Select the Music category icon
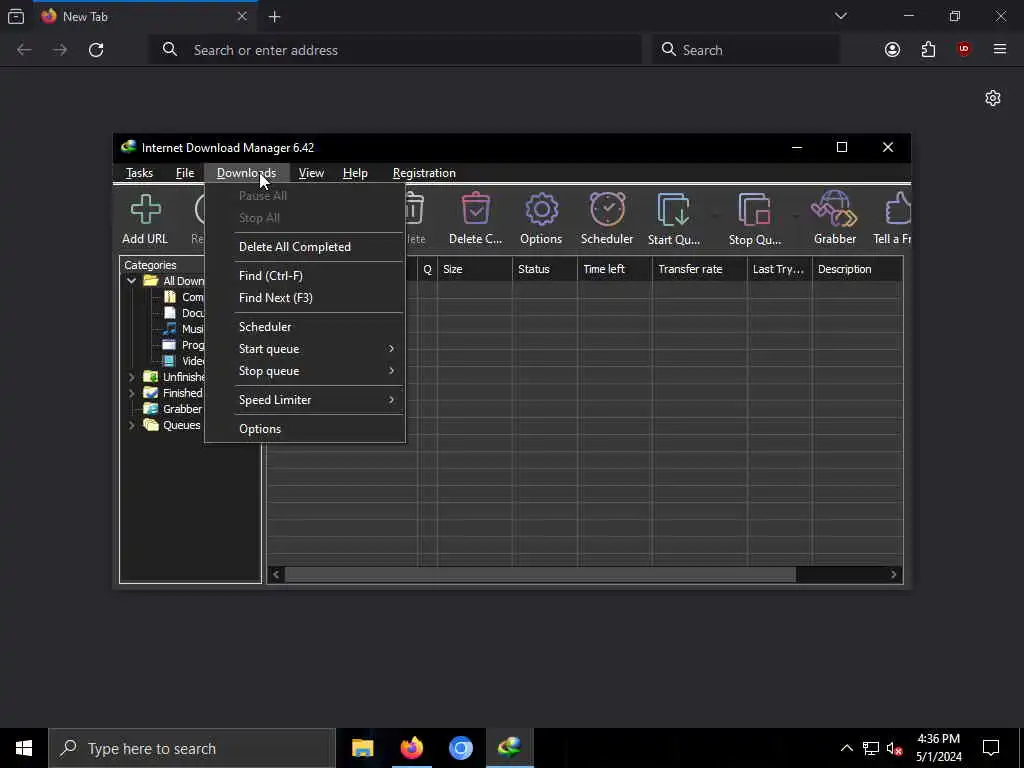This screenshot has width=1024, height=768. point(170,328)
